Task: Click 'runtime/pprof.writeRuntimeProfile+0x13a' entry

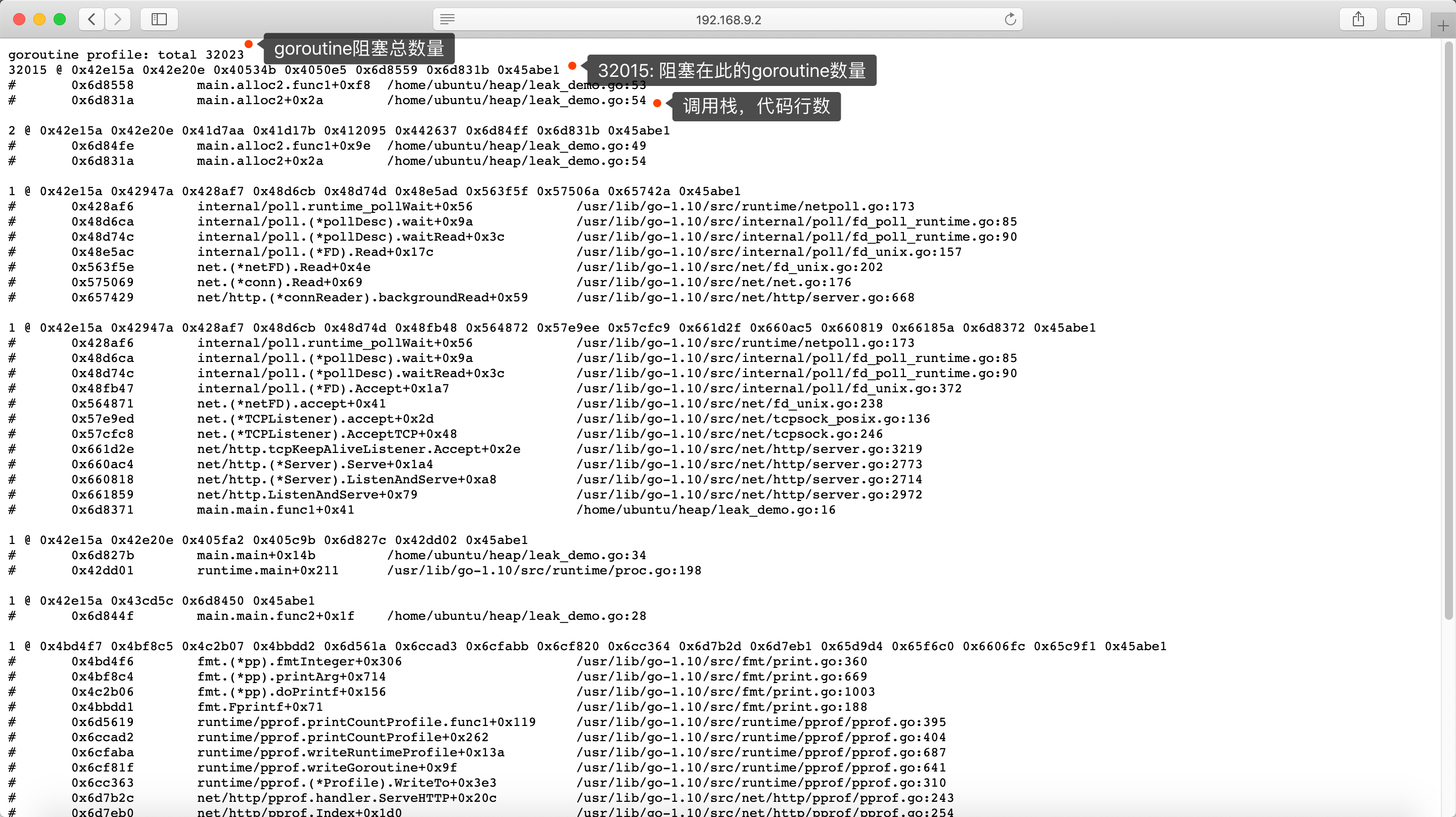Action: tap(351, 753)
